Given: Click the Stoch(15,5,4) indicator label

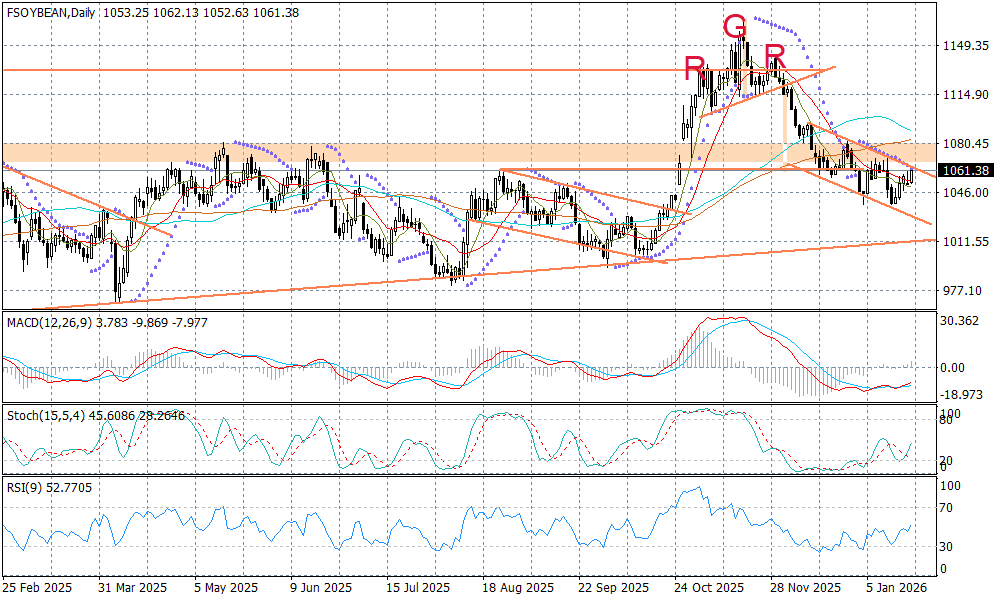Looking at the screenshot, I should coord(42,412).
